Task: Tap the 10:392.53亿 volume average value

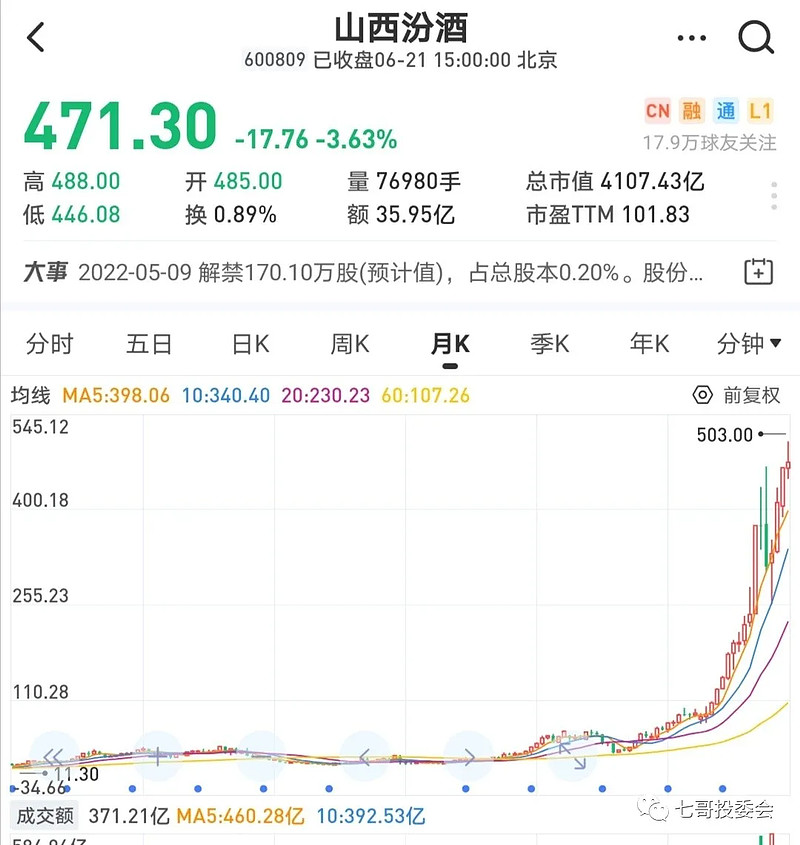Action: 371,816
